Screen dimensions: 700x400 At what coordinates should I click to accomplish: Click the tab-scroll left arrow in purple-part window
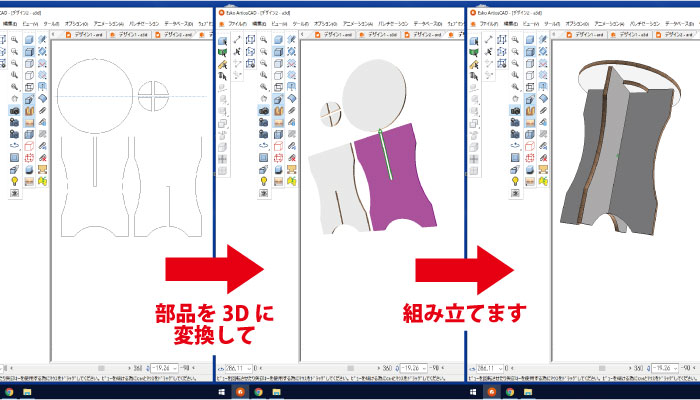click(304, 34)
